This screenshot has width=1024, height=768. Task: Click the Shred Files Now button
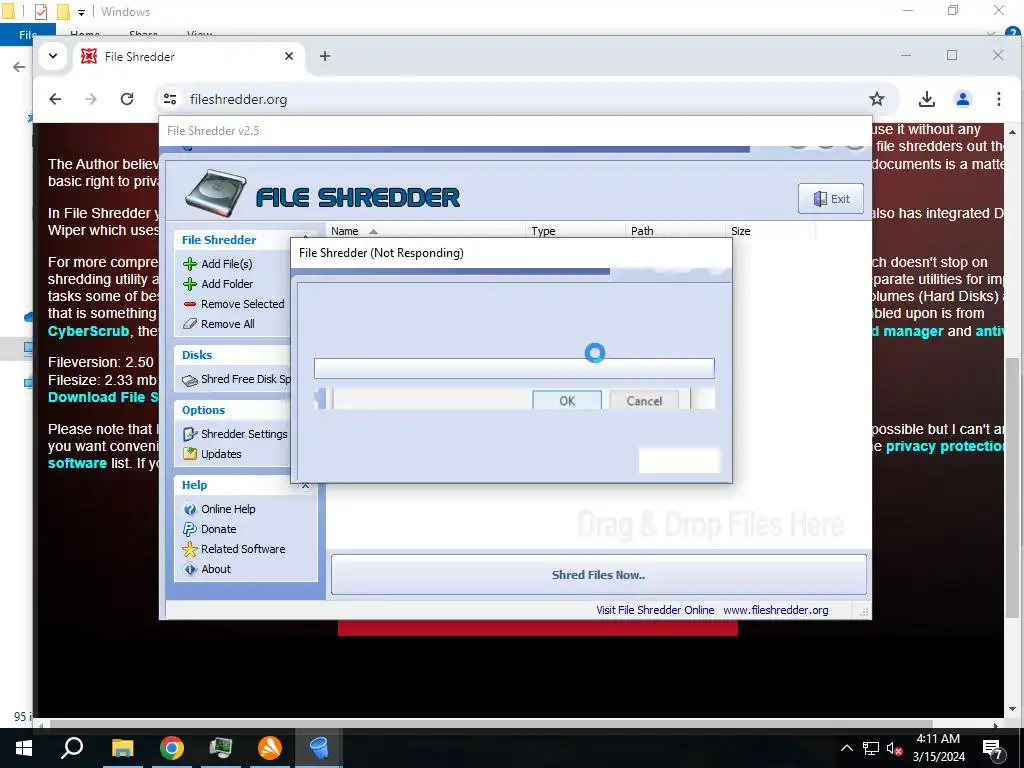point(598,575)
